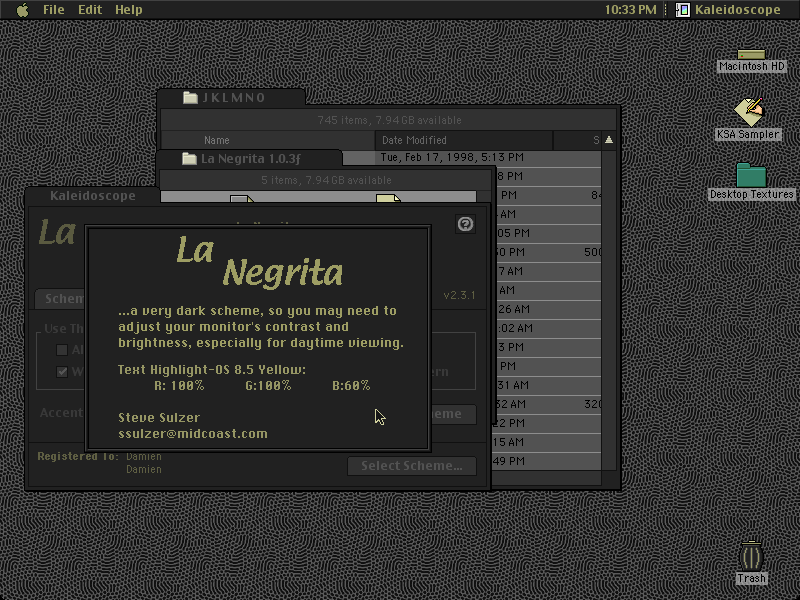Image resolution: width=800 pixels, height=600 pixels.
Task: Open the Kaleidoscope application menu in the menu bar
Action: [728, 10]
